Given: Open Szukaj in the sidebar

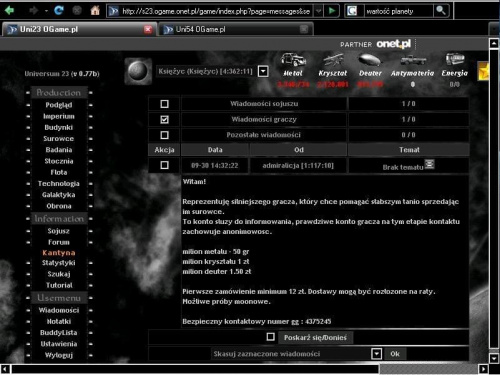Looking at the screenshot, I should [x=59, y=274].
